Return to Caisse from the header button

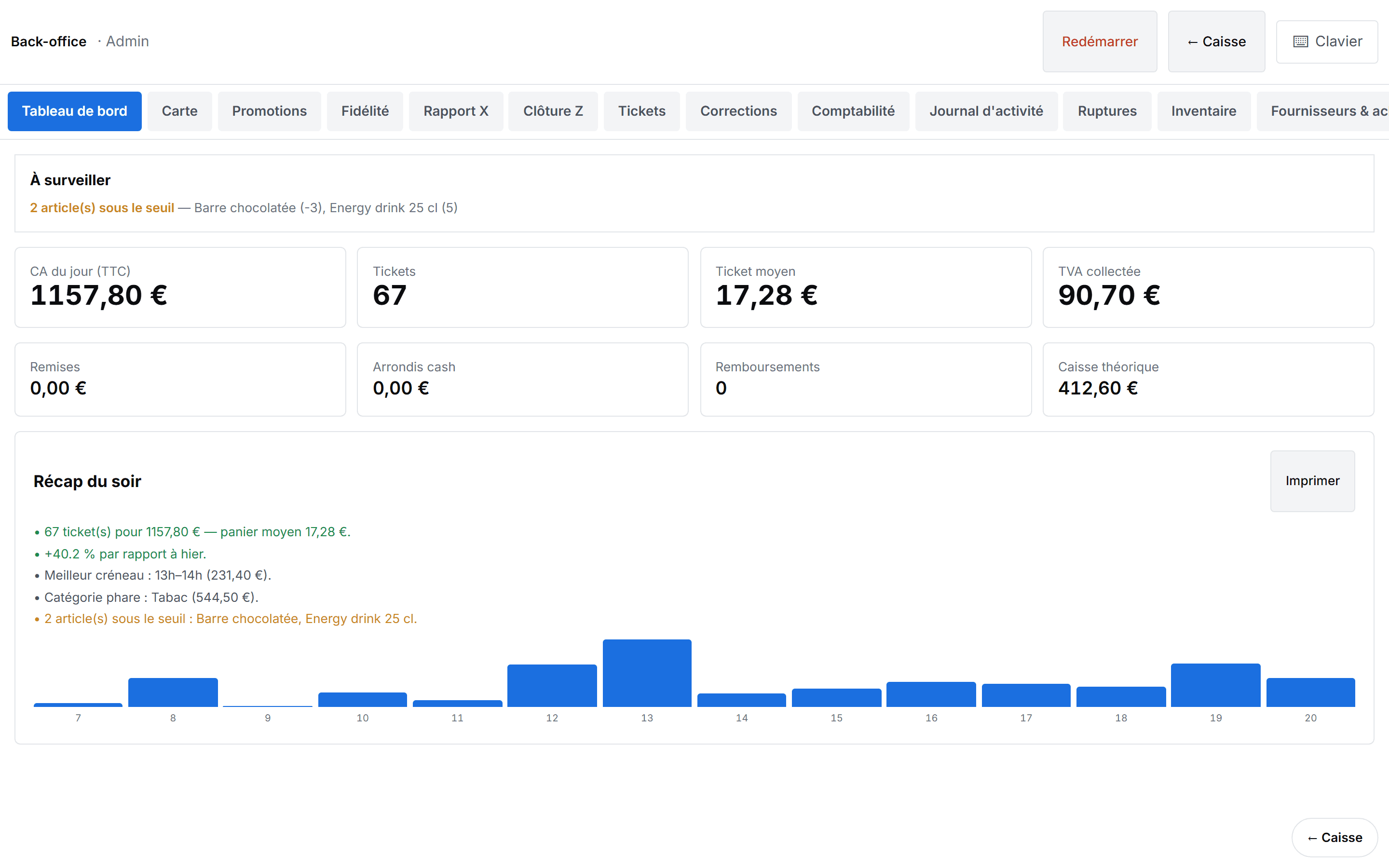pyautogui.click(x=1216, y=41)
